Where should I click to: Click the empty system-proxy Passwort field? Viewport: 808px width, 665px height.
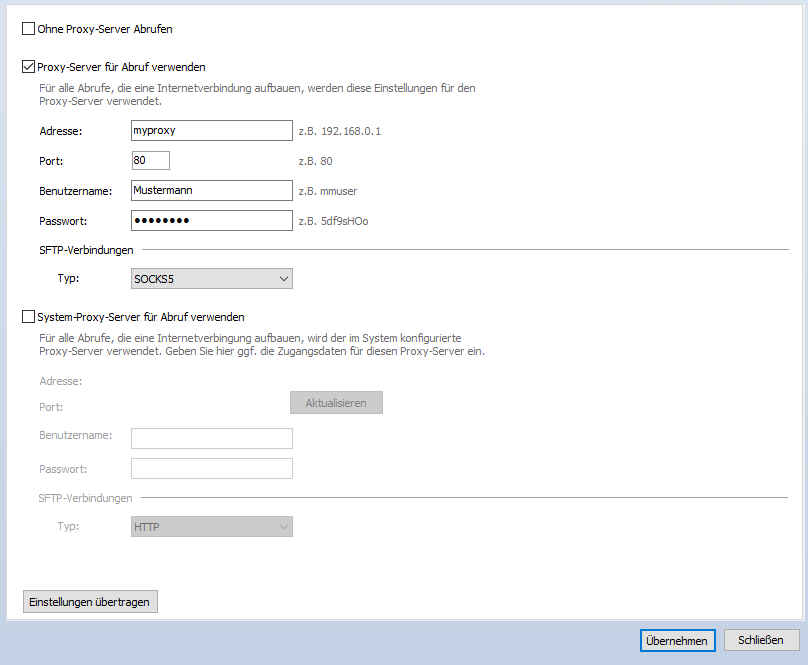[211, 468]
